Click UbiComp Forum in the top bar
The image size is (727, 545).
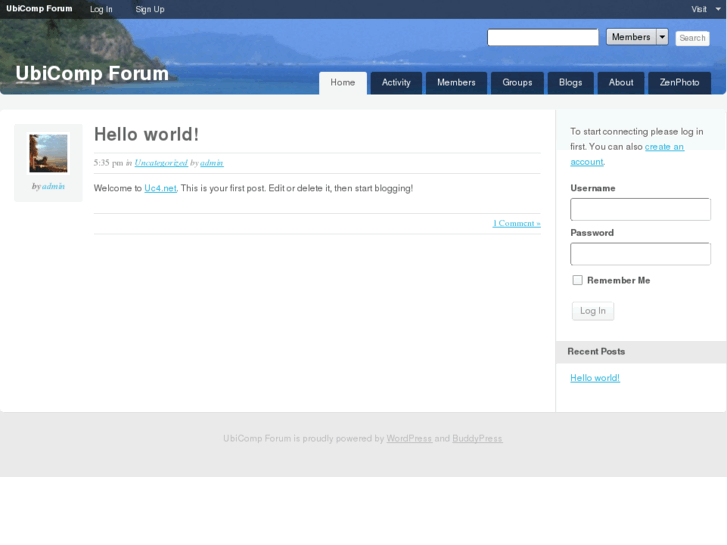coord(39,9)
